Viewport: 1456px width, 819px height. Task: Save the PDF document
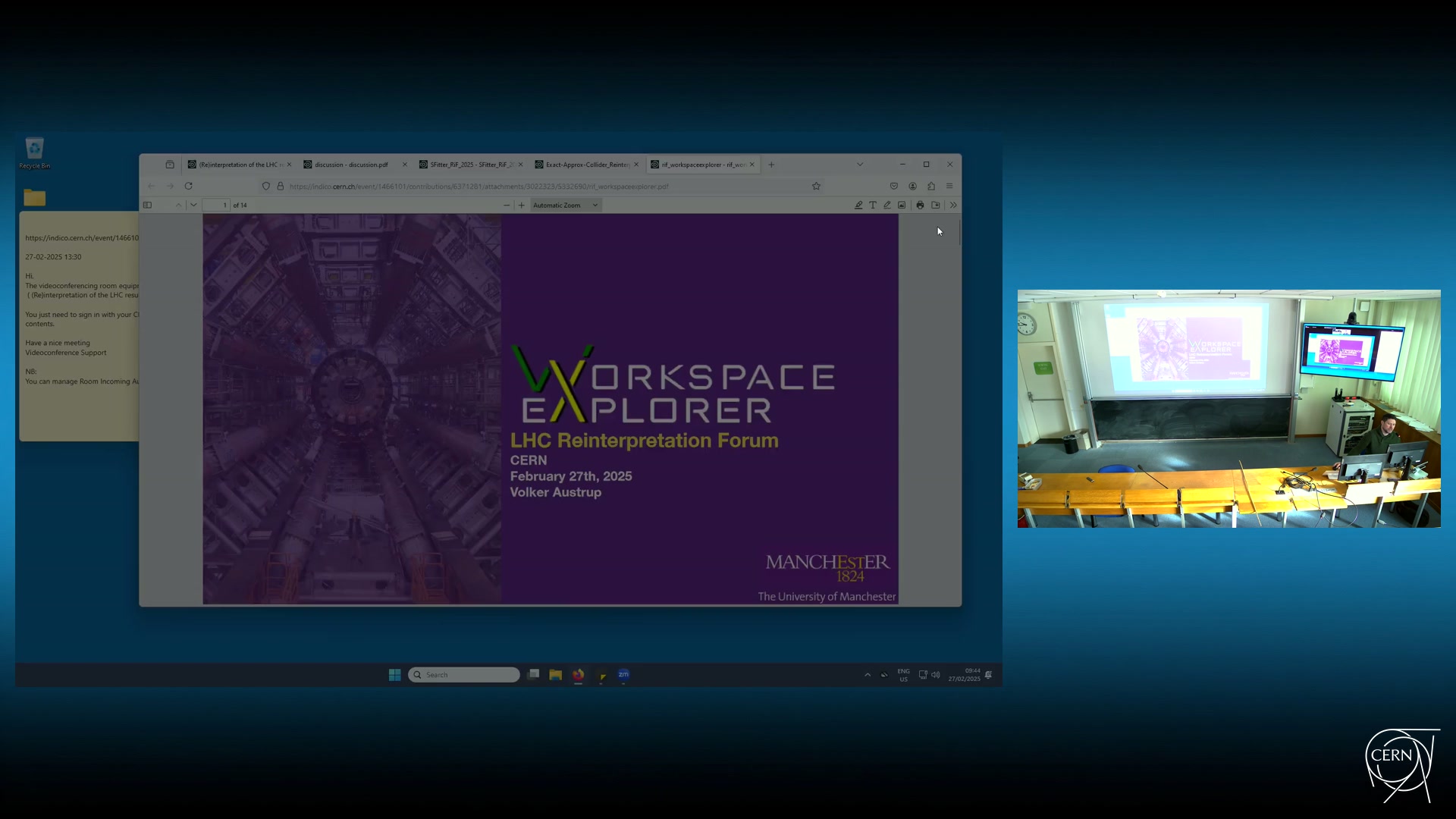pos(936,205)
